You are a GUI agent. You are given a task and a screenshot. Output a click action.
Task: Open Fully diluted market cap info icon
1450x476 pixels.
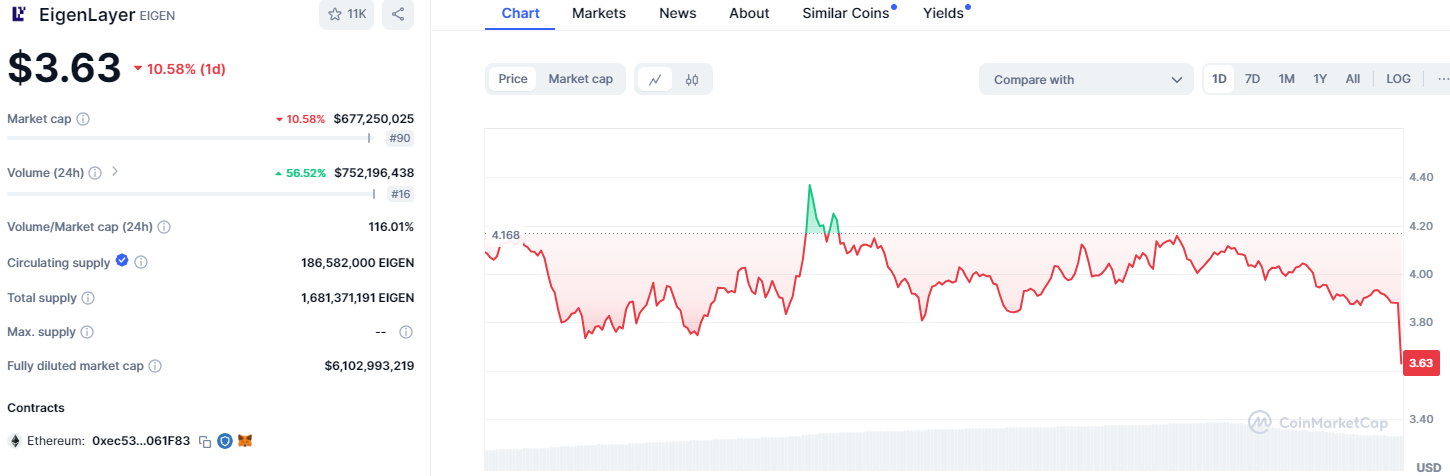(155, 366)
